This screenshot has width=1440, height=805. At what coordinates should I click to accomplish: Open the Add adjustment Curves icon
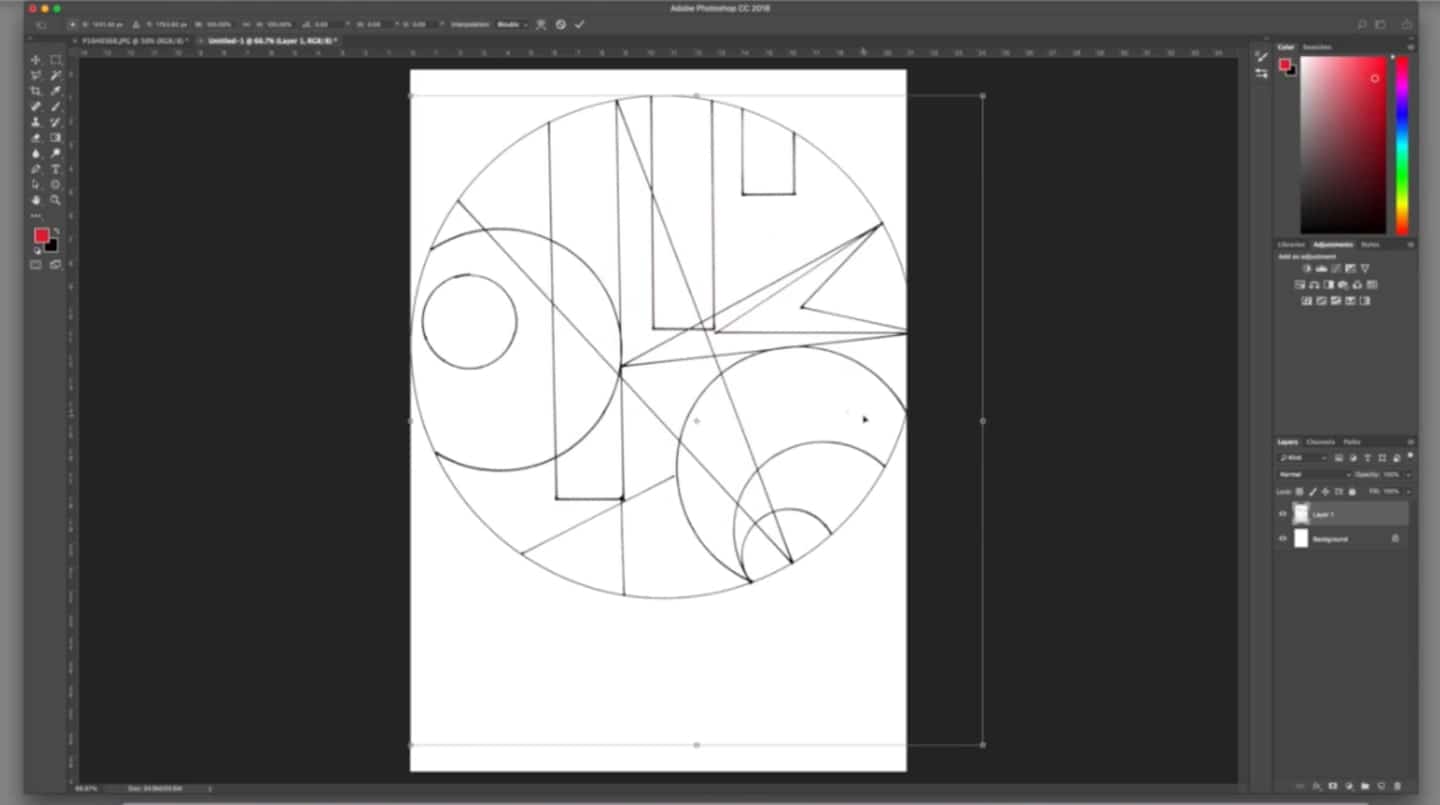1334,268
